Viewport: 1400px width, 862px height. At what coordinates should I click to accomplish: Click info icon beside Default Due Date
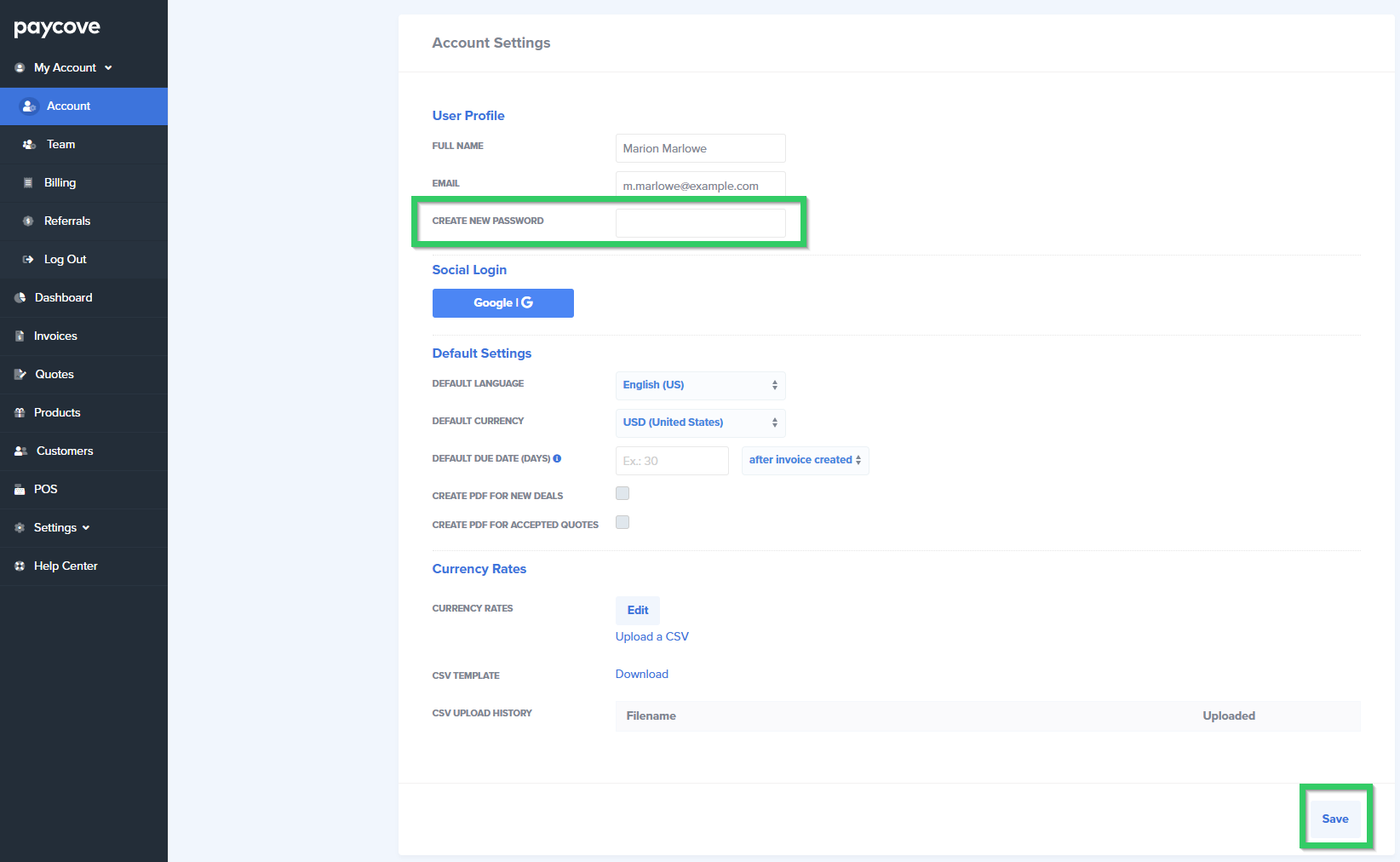pos(557,458)
